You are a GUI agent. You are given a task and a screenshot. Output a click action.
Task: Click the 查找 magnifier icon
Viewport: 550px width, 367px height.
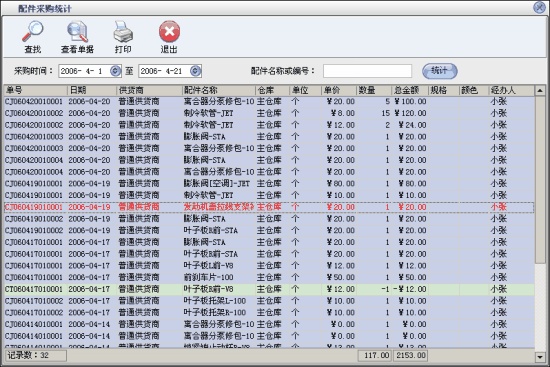pyautogui.click(x=33, y=32)
